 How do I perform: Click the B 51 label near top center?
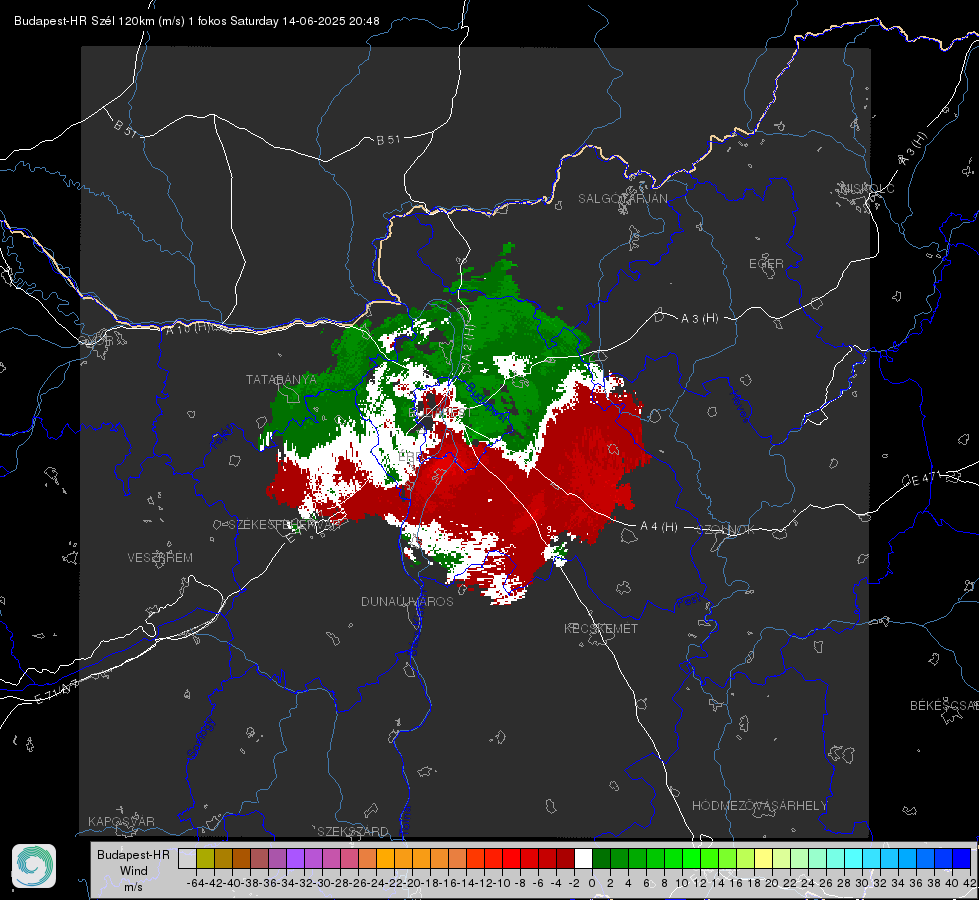[x=388, y=140]
